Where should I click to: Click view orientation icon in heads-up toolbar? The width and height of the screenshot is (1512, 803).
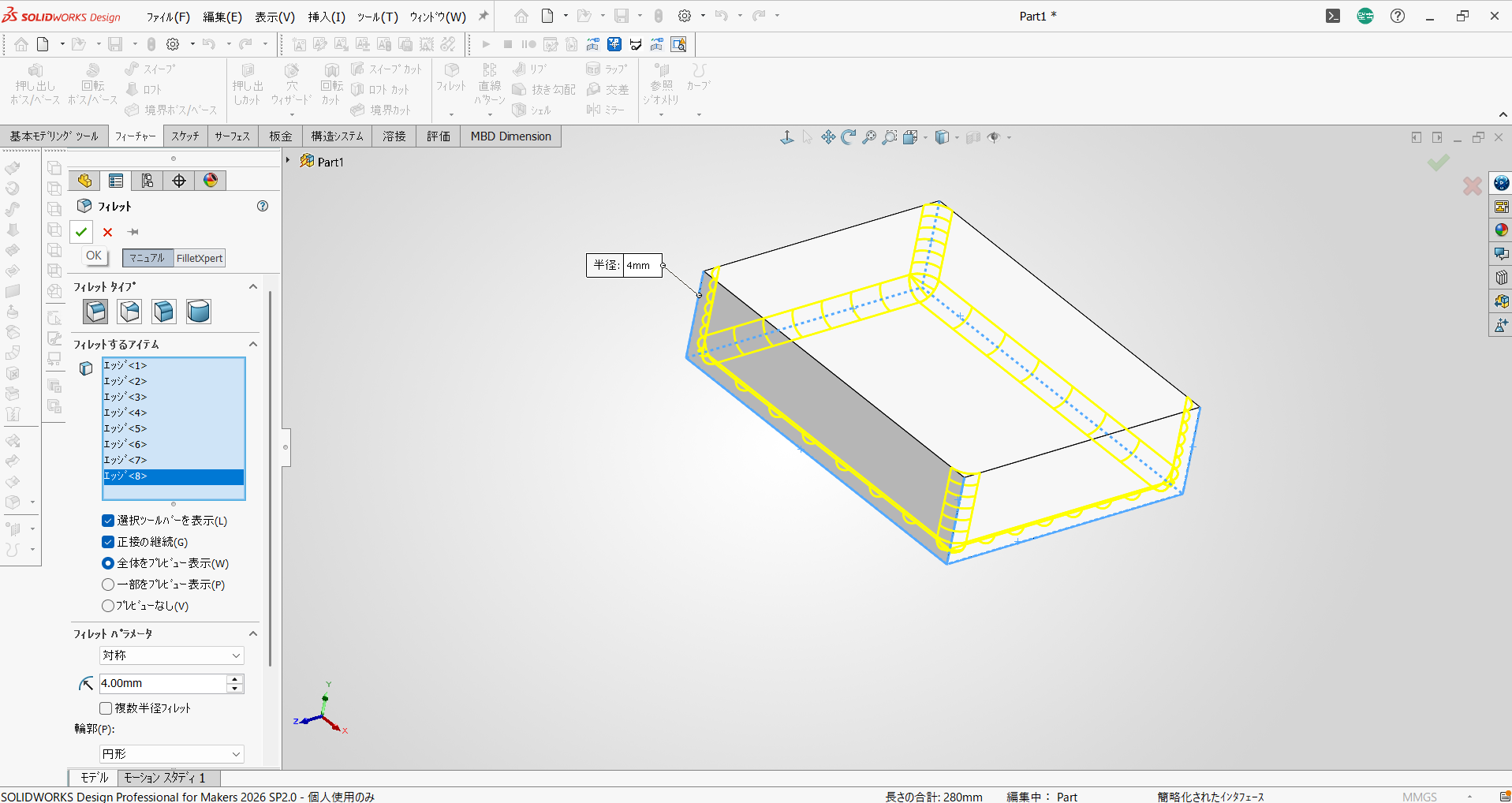click(x=910, y=137)
